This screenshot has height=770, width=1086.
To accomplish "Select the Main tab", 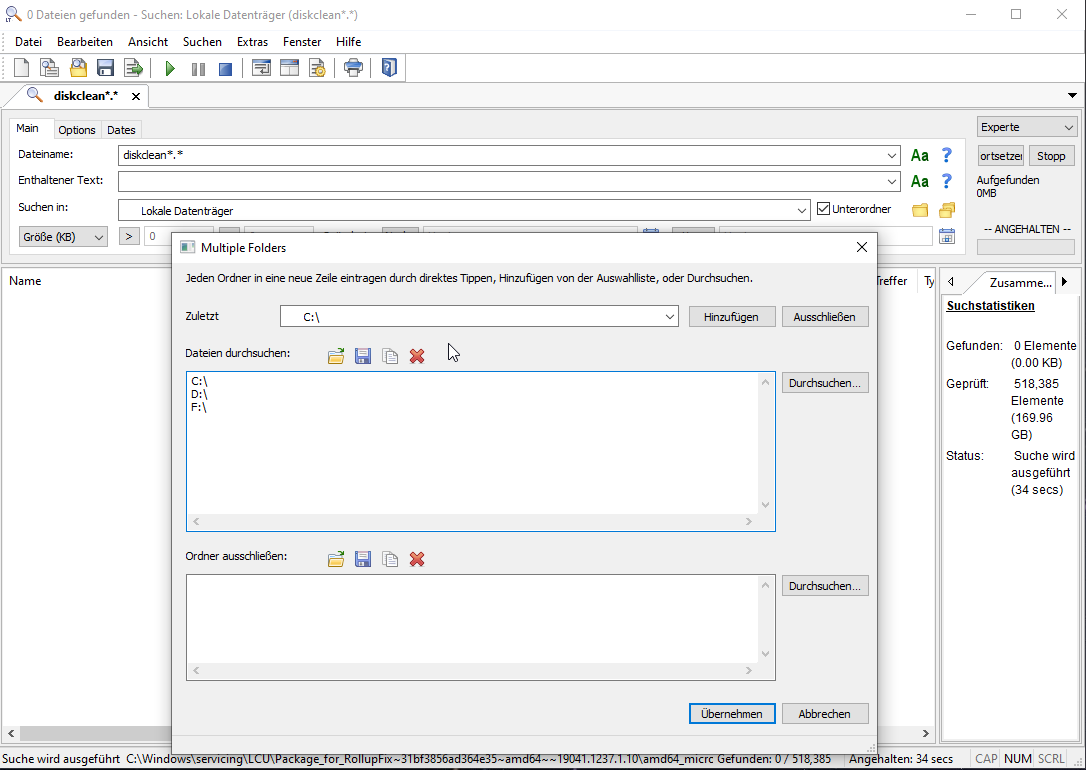I will point(28,128).
